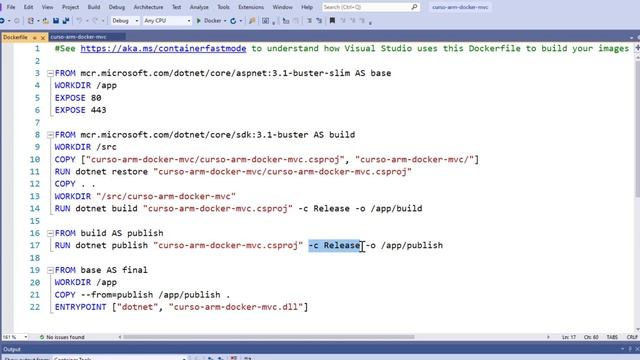Open the Tools menu

point(223,7)
